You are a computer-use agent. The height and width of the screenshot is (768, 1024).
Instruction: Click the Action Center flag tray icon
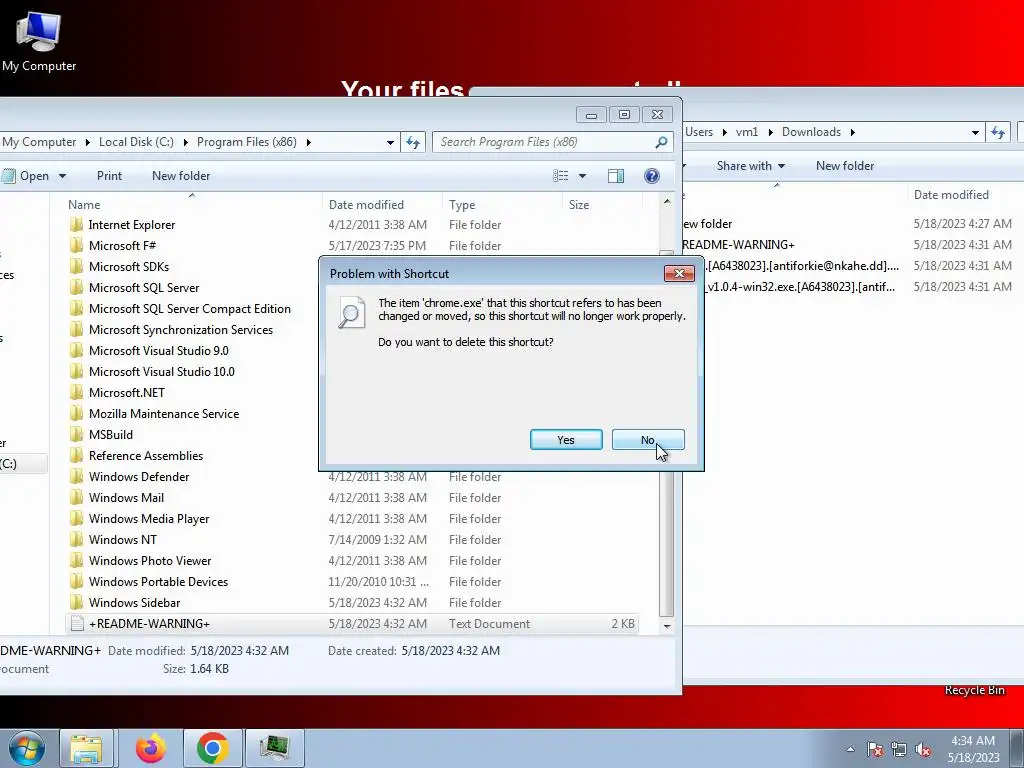875,749
